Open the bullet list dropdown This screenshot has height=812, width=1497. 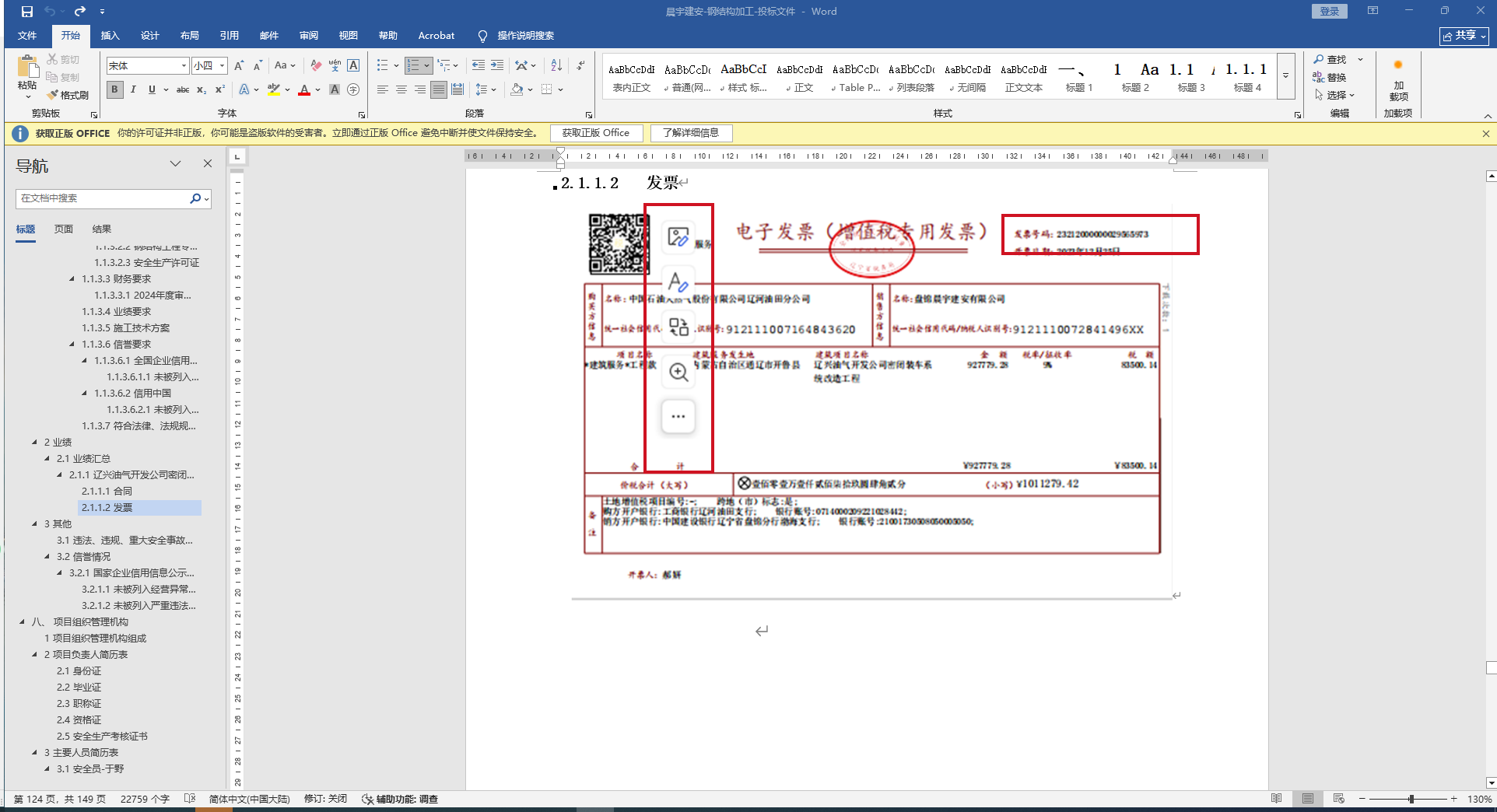396,66
